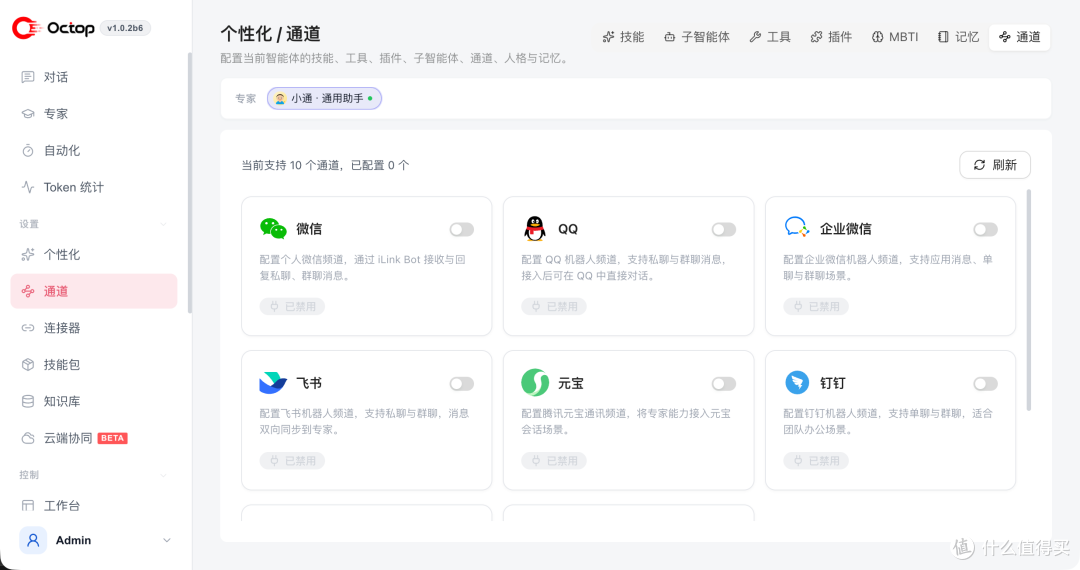
Task: Click the refresh arrows icon in 刷新
Action: point(979,165)
